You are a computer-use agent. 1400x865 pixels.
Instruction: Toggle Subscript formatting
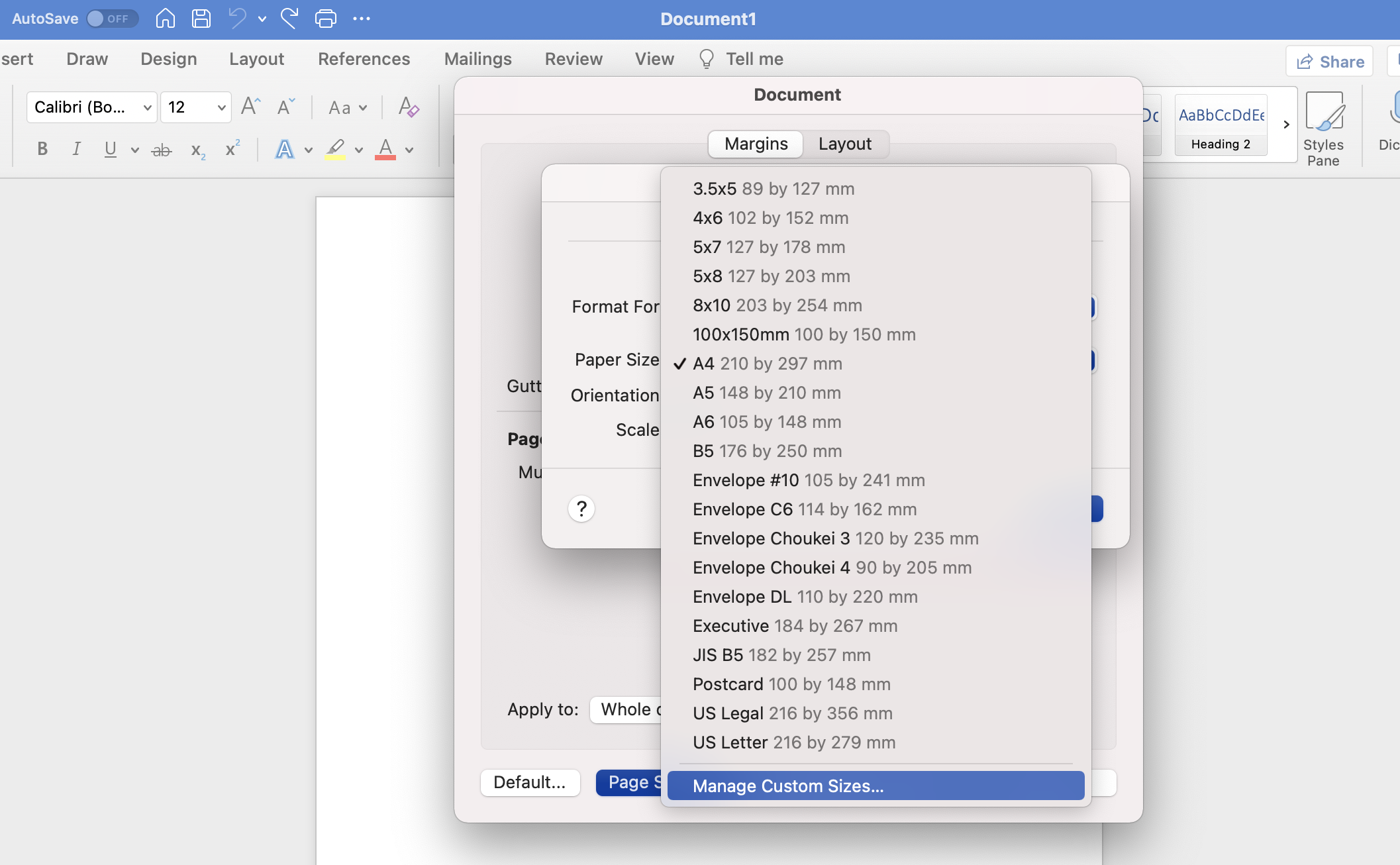click(197, 150)
